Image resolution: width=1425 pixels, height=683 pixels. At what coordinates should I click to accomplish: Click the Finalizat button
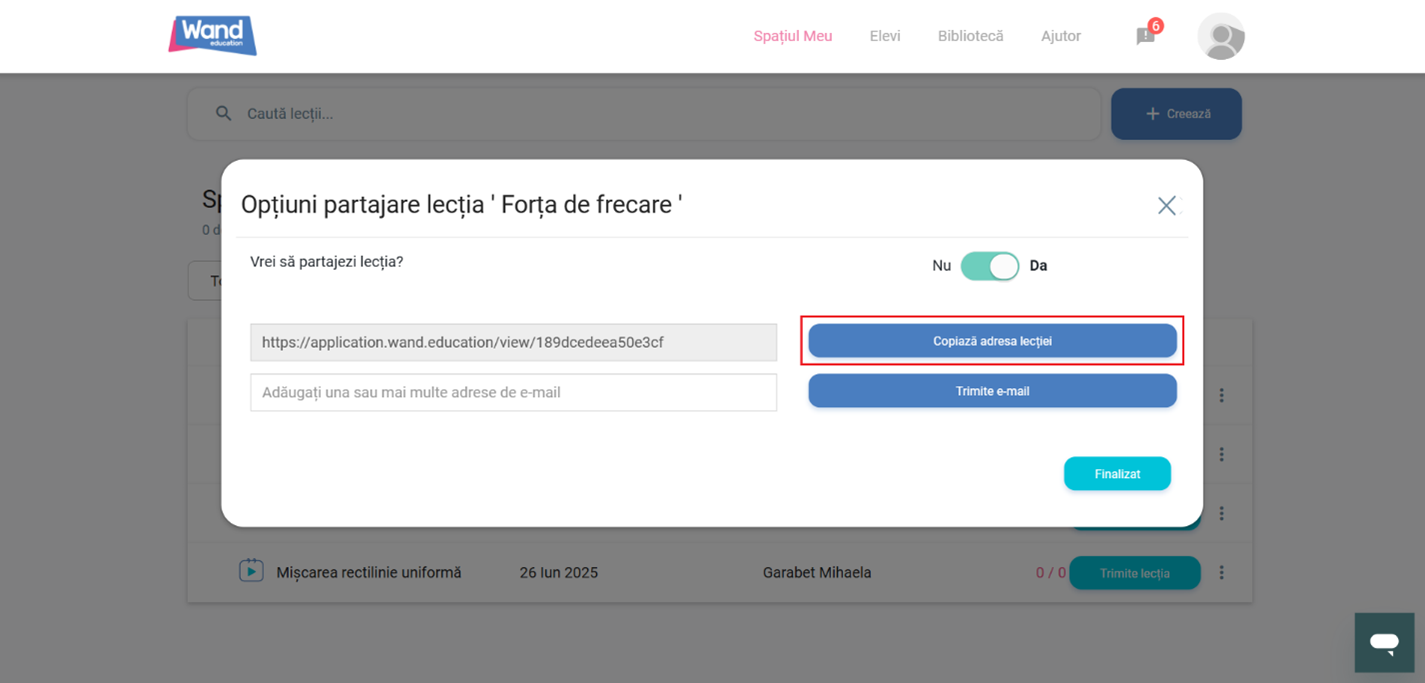1116,474
